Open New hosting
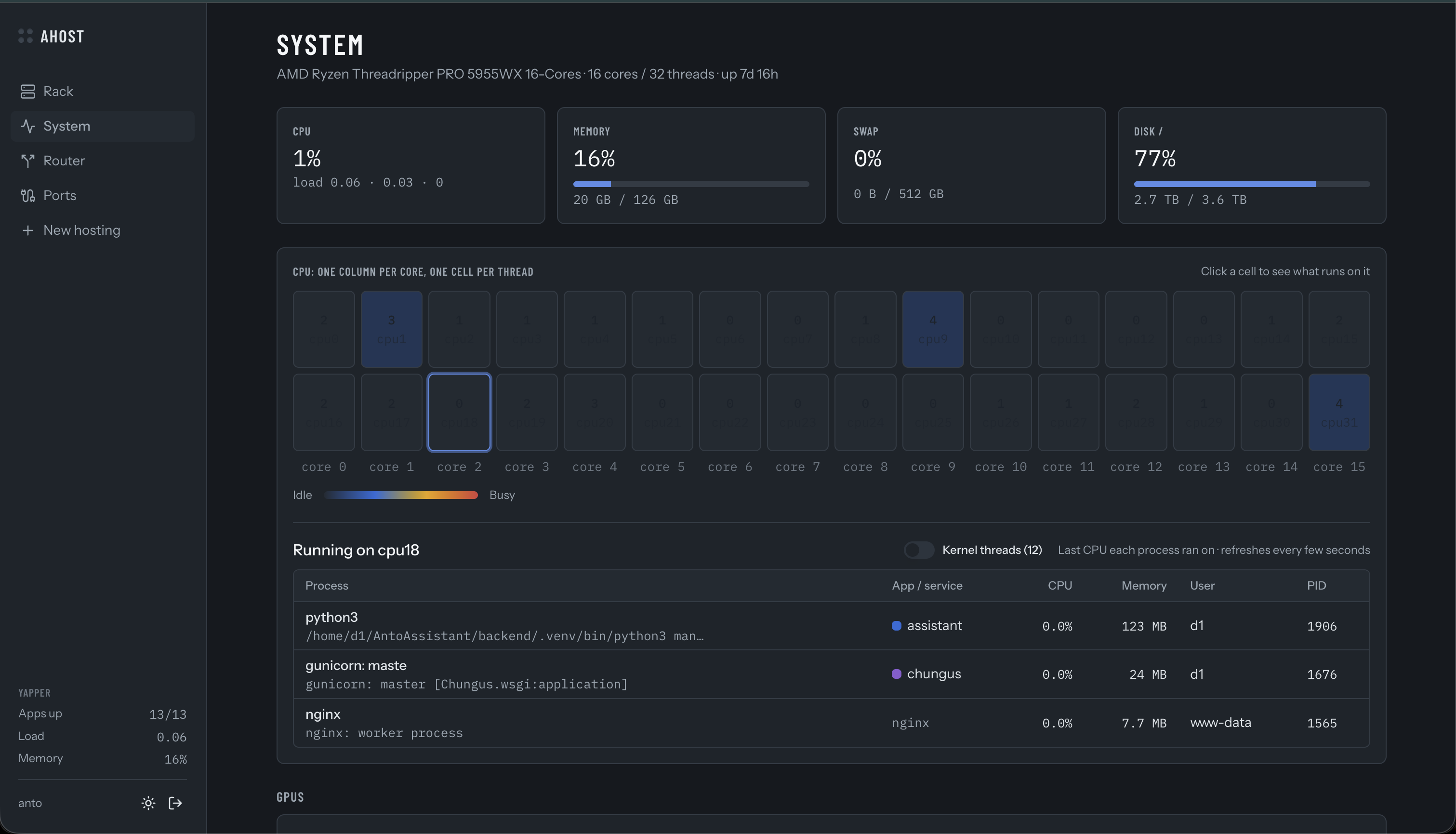Viewport: 1456px width, 834px height. pyautogui.click(x=103, y=230)
